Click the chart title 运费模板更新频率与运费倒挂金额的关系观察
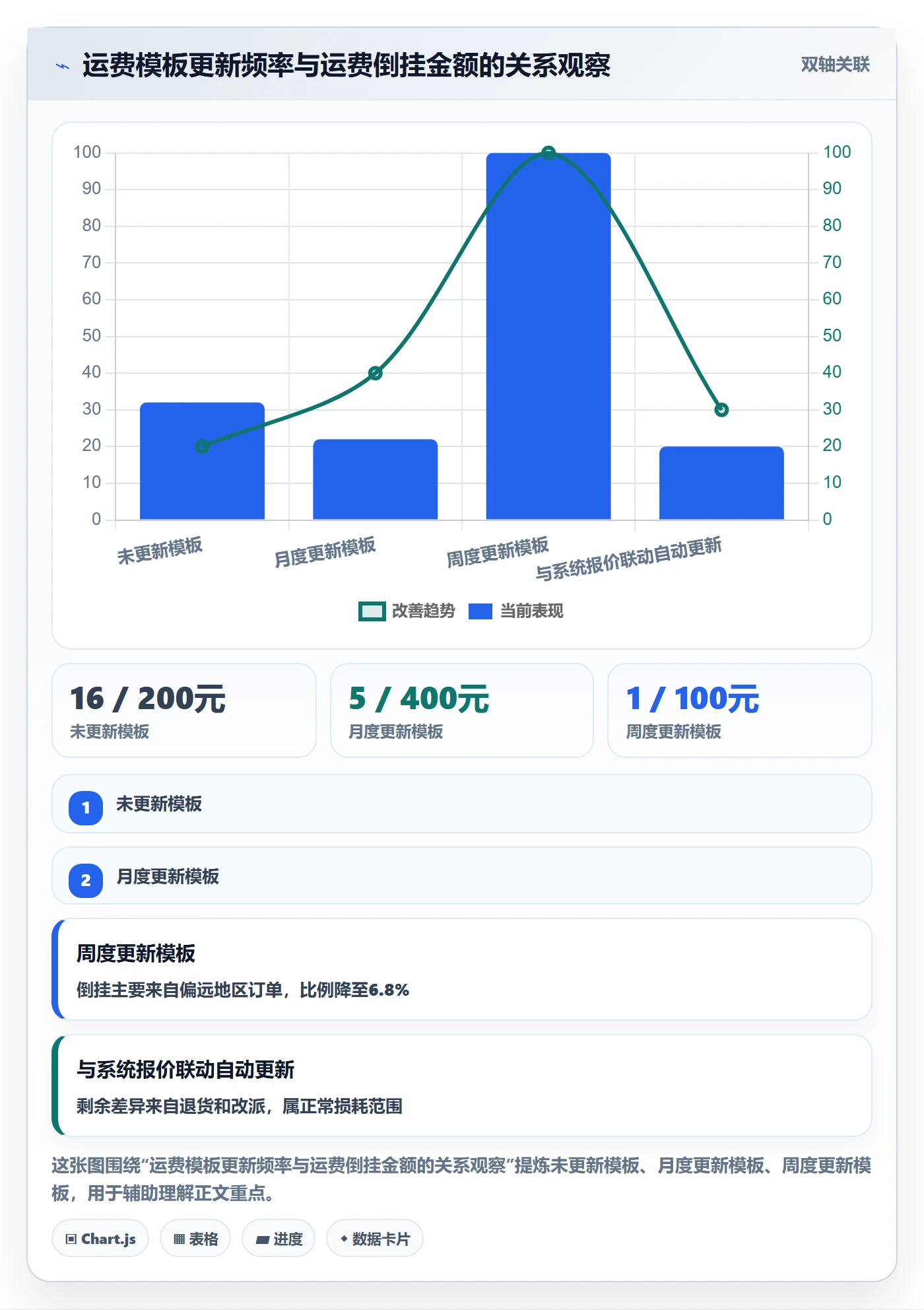This screenshot has width=924, height=1310. tap(346, 65)
